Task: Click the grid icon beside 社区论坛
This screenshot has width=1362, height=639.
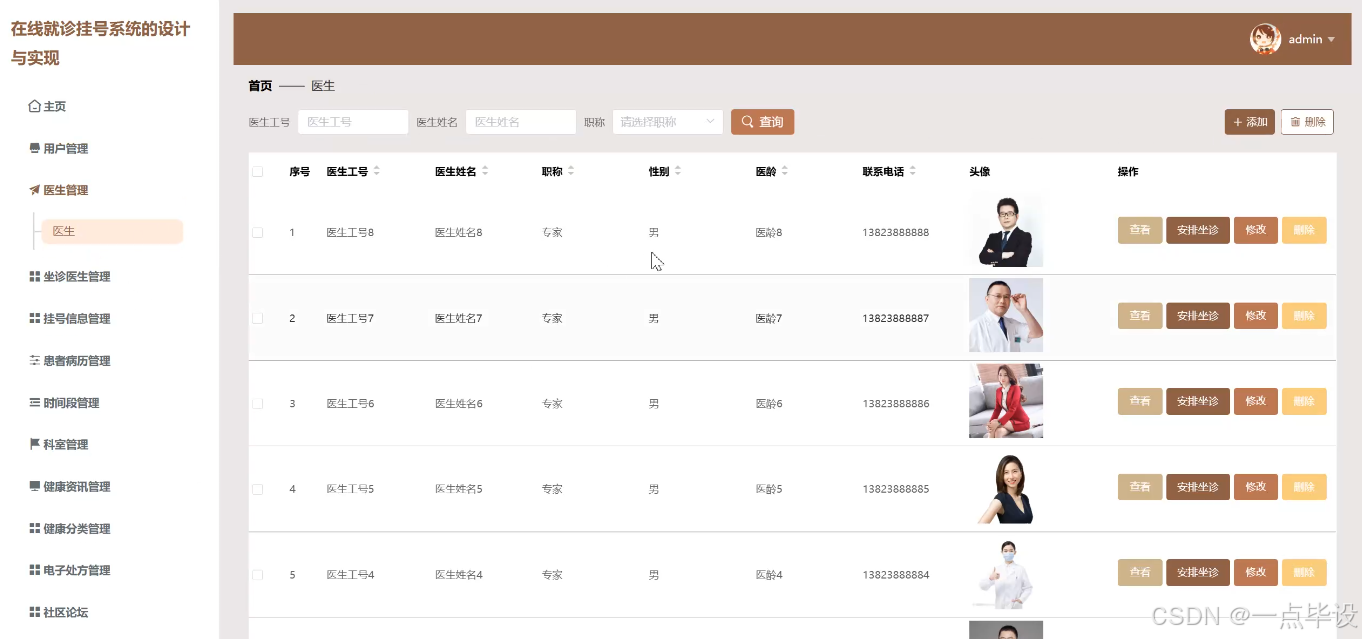Action: pyautogui.click(x=35, y=612)
